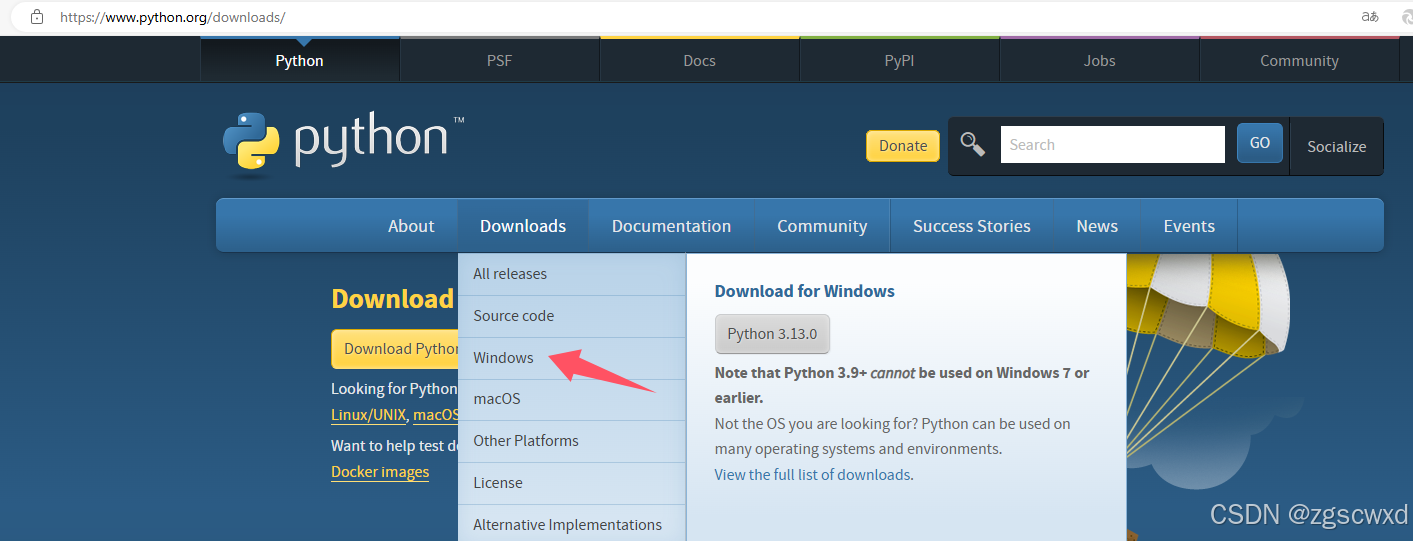Click the yellow Download Python button
Screen dimensions: 1413x541
point(395,349)
